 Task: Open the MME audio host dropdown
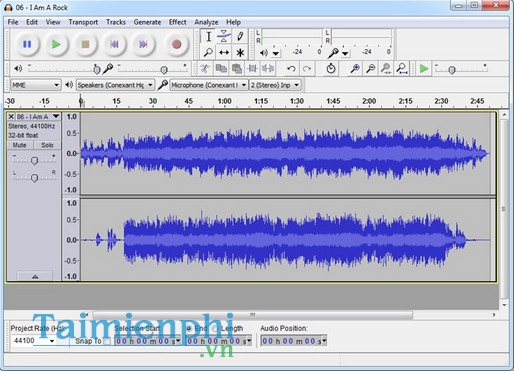(35, 85)
